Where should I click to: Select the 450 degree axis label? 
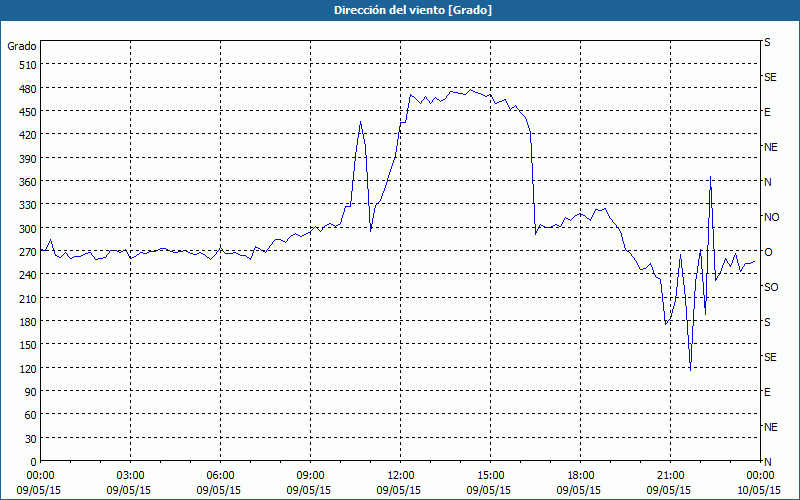[28, 112]
